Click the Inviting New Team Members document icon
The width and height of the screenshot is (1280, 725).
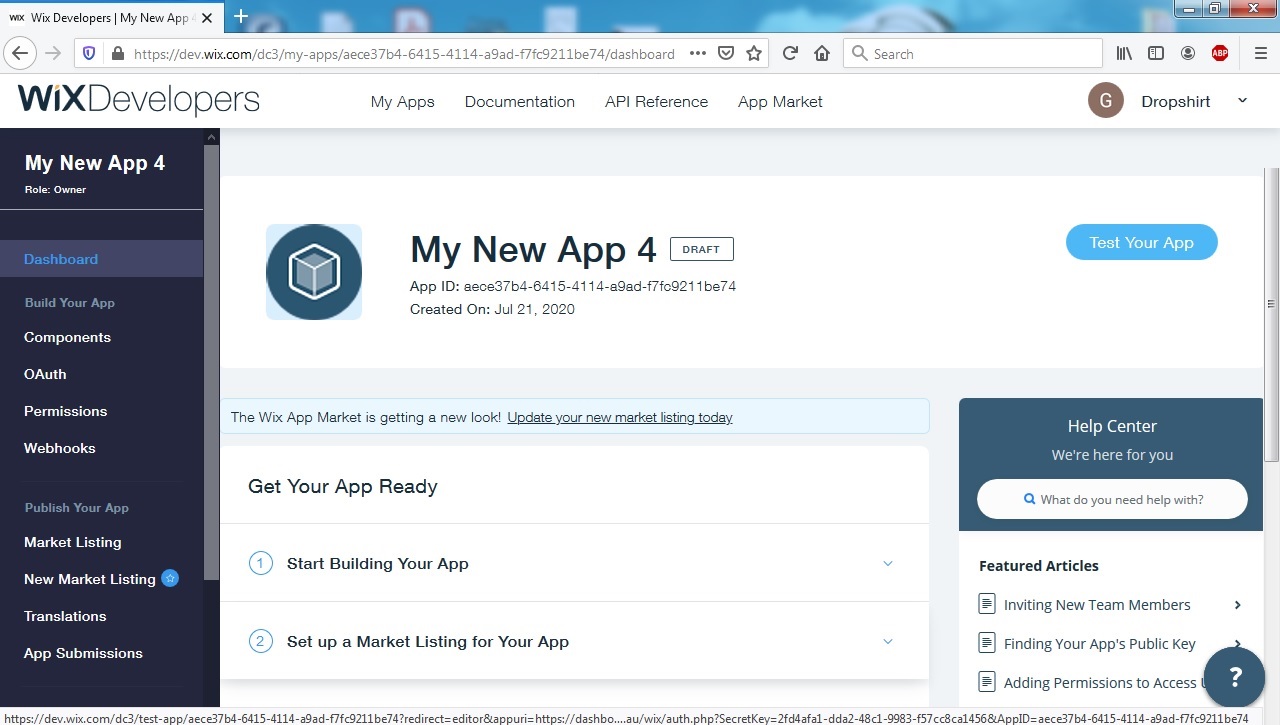pos(987,605)
